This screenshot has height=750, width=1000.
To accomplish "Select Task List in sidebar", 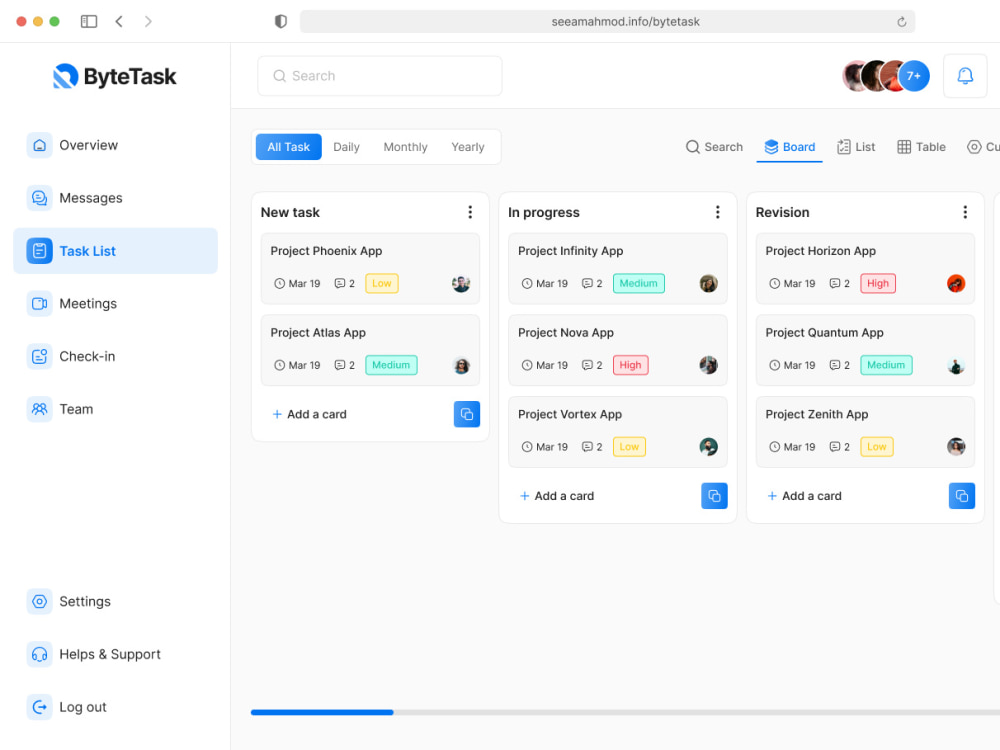I will pyautogui.click(x=115, y=251).
